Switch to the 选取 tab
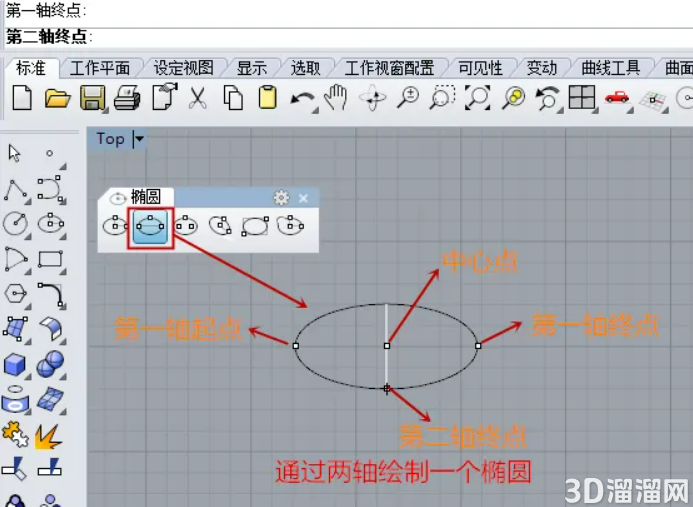 [x=305, y=68]
